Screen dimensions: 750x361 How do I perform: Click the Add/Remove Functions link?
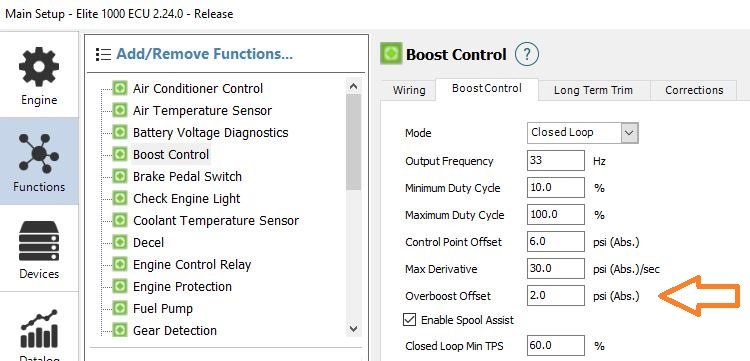[204, 54]
